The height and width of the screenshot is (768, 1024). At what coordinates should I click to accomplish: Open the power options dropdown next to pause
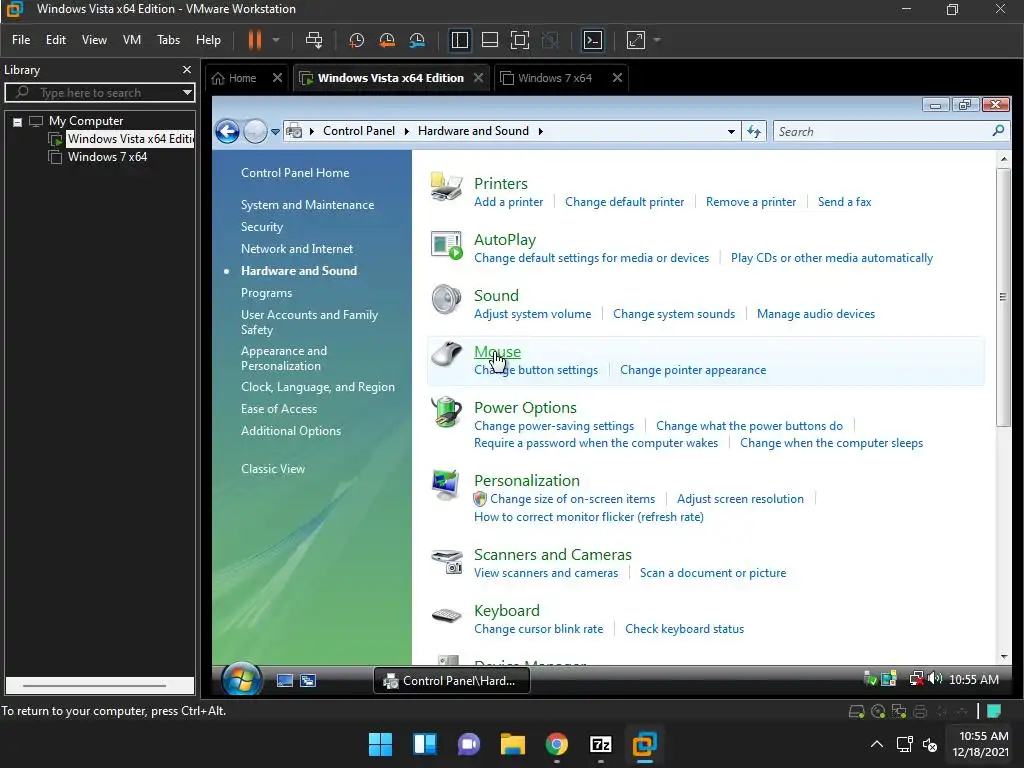pos(276,40)
